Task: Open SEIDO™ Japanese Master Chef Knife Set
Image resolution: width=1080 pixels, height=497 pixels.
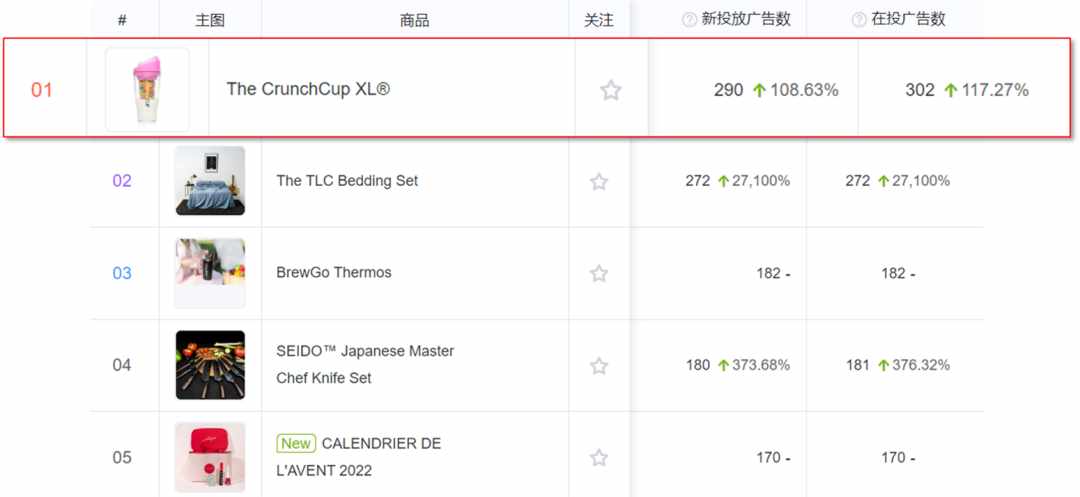Action: click(x=365, y=365)
